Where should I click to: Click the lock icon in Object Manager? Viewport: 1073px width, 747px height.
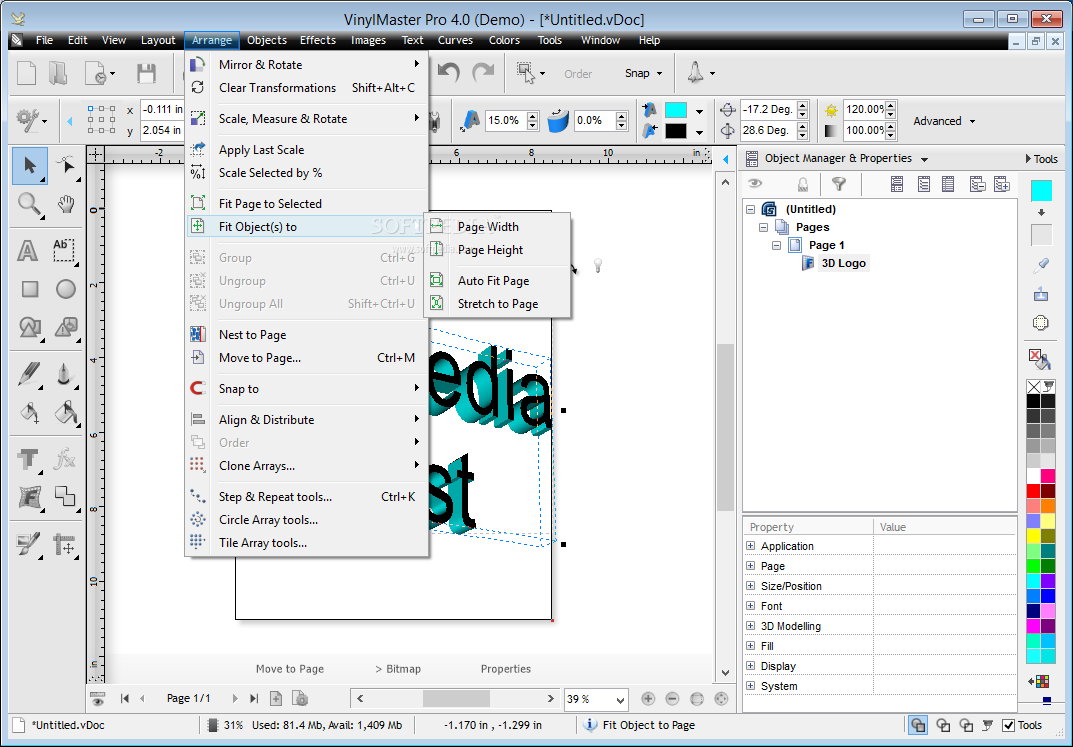coord(803,183)
